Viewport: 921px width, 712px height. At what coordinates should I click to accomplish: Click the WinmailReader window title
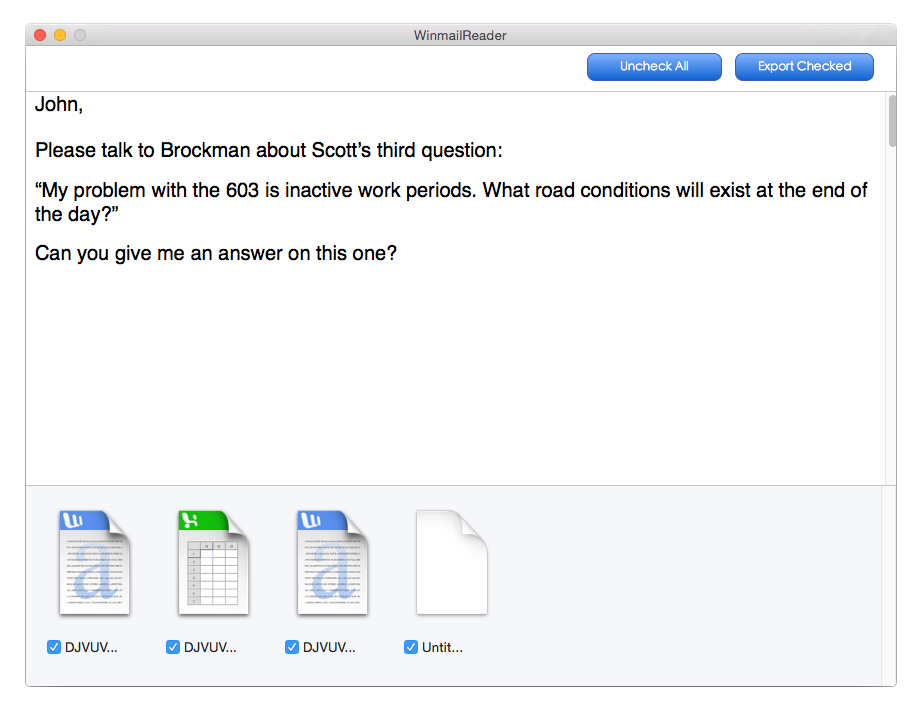[460, 35]
